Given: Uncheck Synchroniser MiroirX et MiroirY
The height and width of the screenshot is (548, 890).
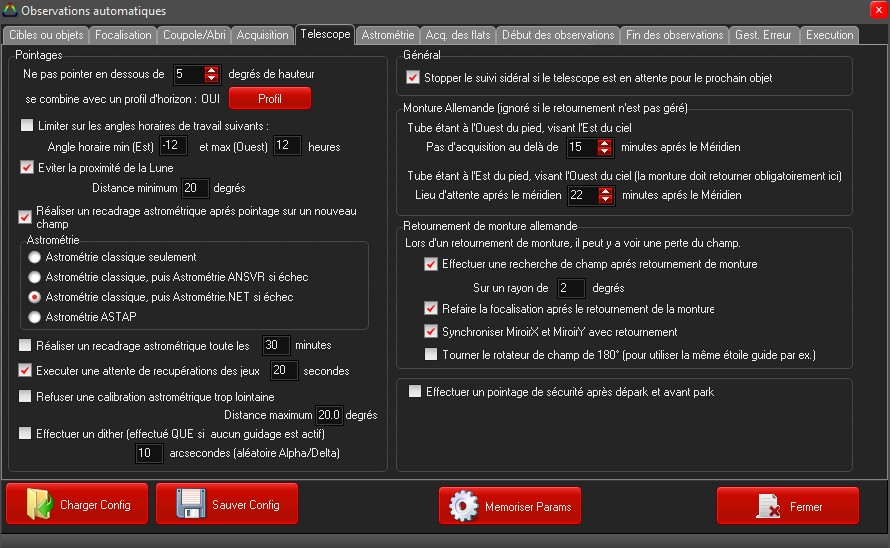Looking at the screenshot, I should coord(431,331).
